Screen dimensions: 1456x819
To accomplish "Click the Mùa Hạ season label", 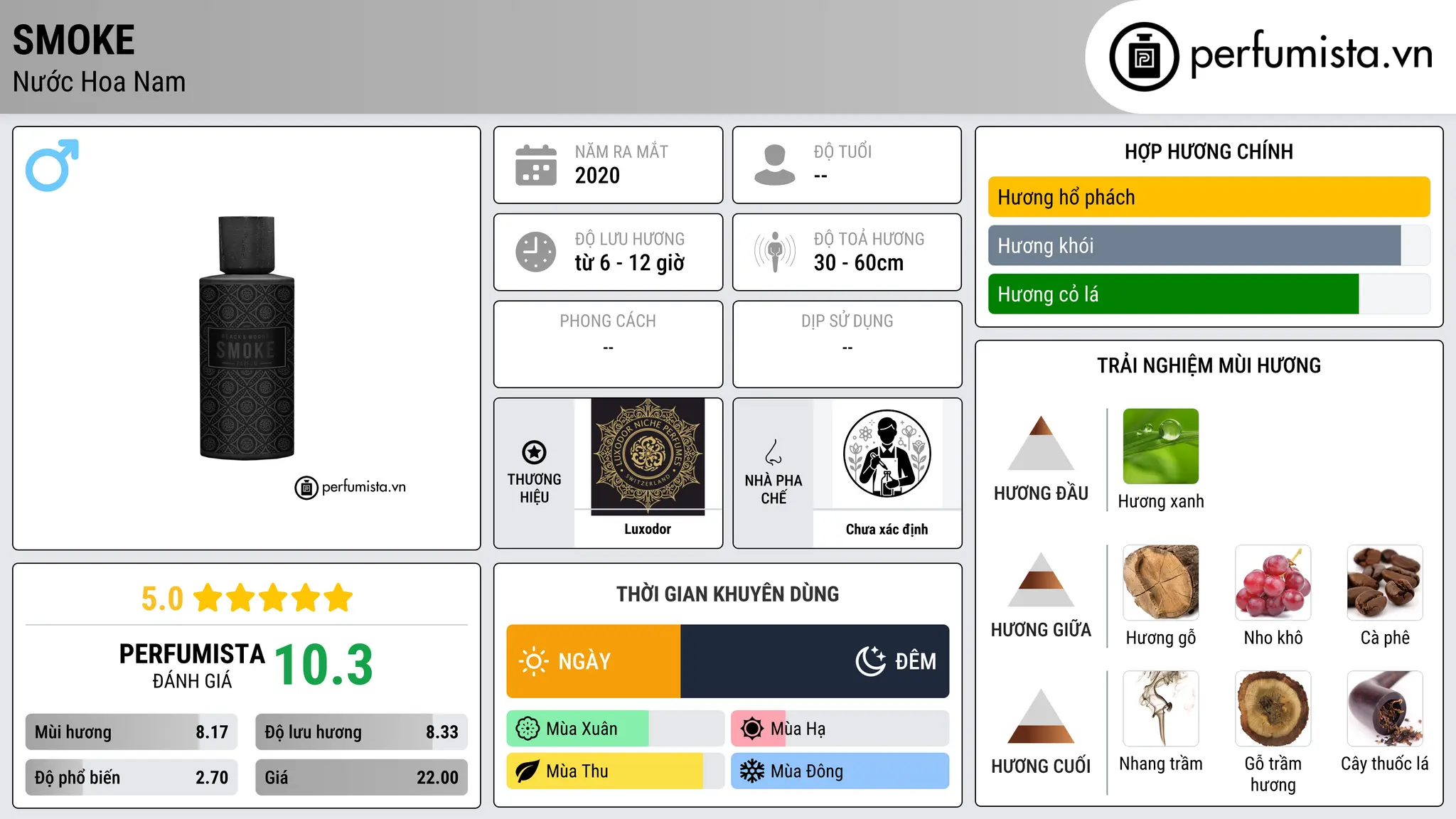I will [798, 729].
